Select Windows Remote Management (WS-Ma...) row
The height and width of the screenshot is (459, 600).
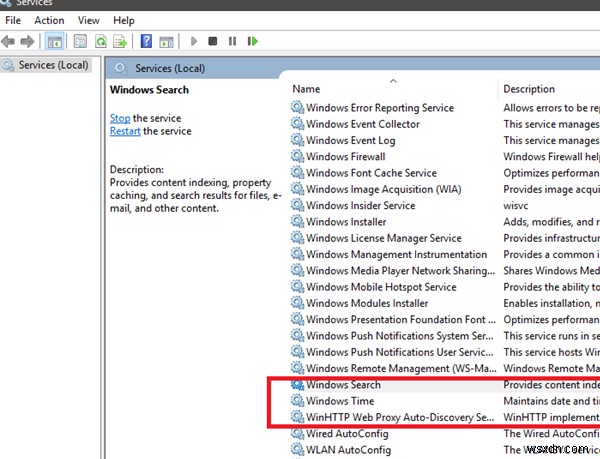(445, 368)
